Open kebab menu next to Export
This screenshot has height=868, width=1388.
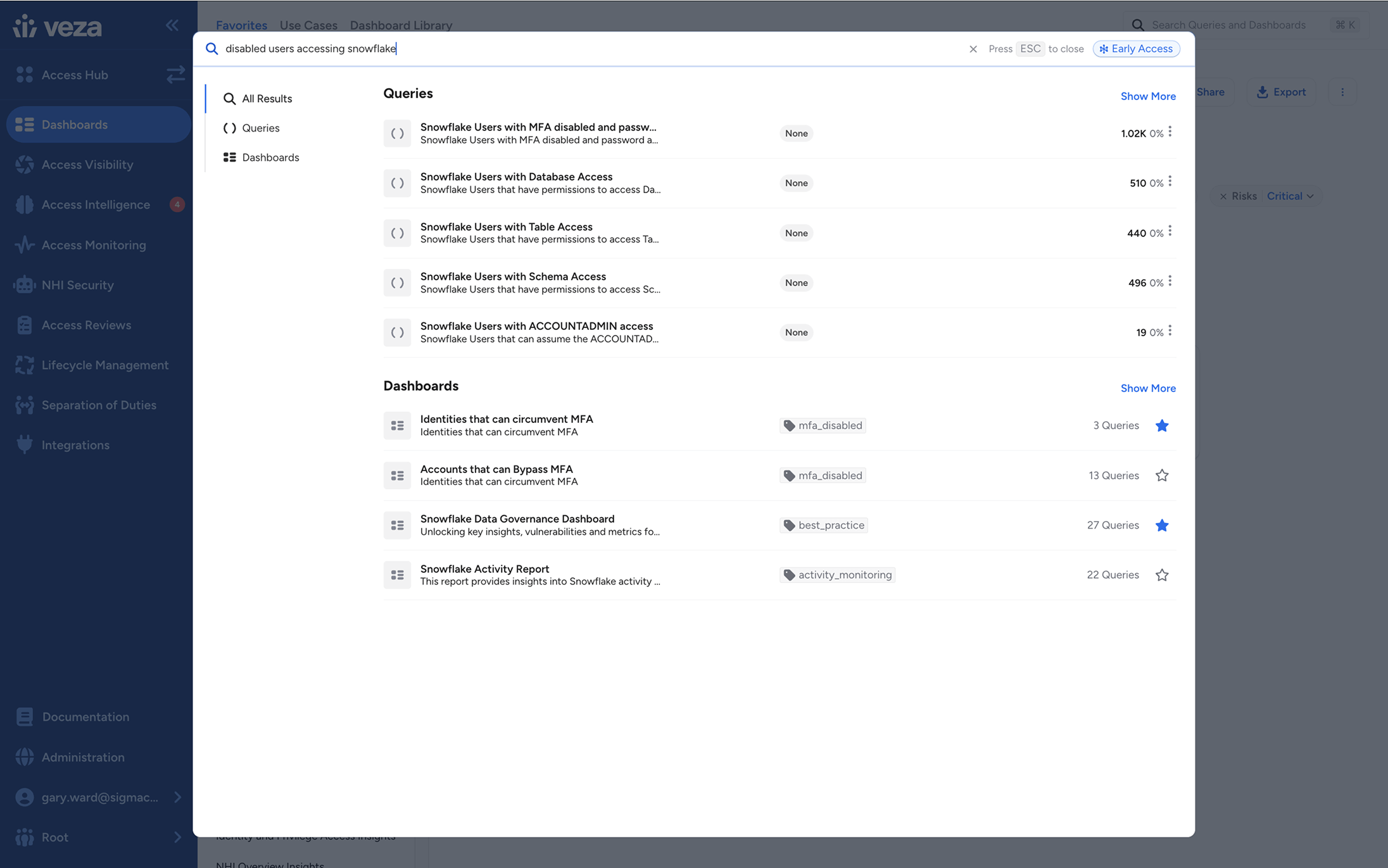(x=1342, y=92)
